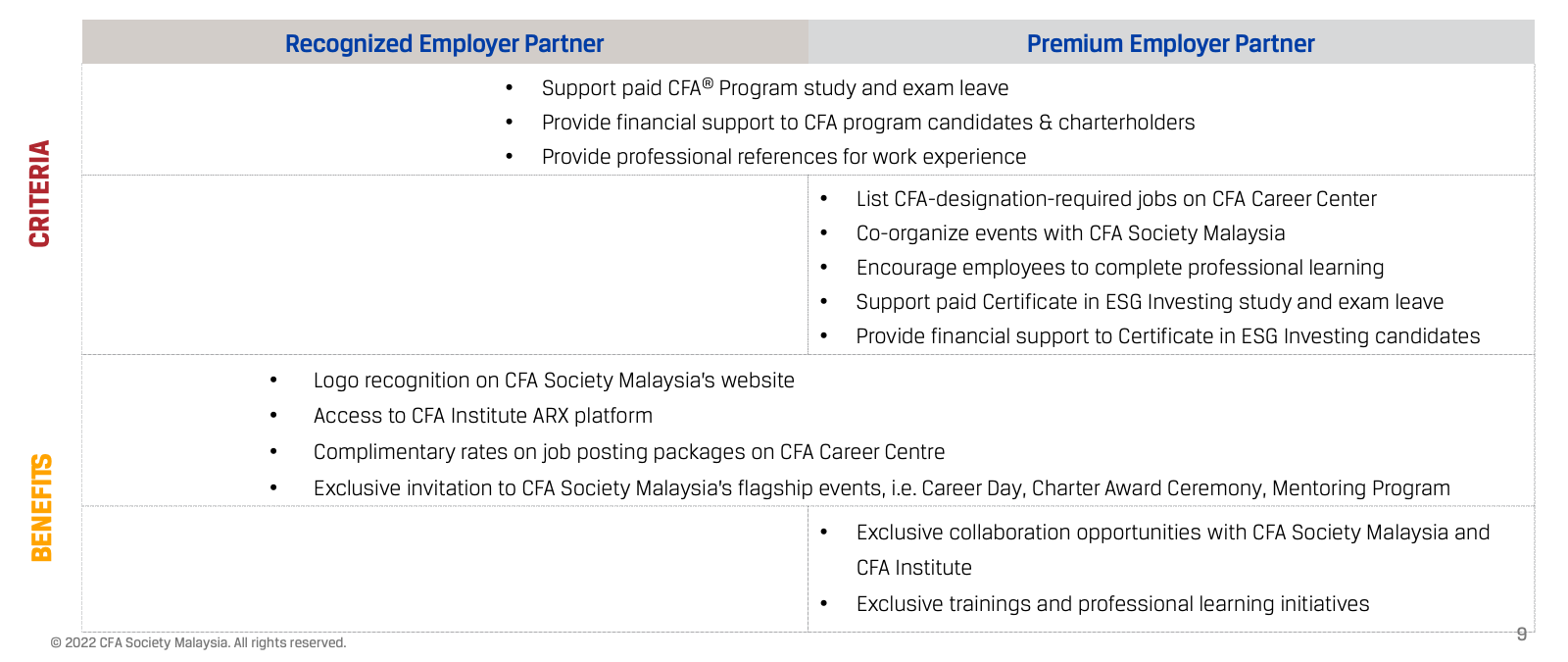Viewport: 1568px width, 662px height.
Task: Select the professional references for work experience bullet
Action: click(x=783, y=157)
